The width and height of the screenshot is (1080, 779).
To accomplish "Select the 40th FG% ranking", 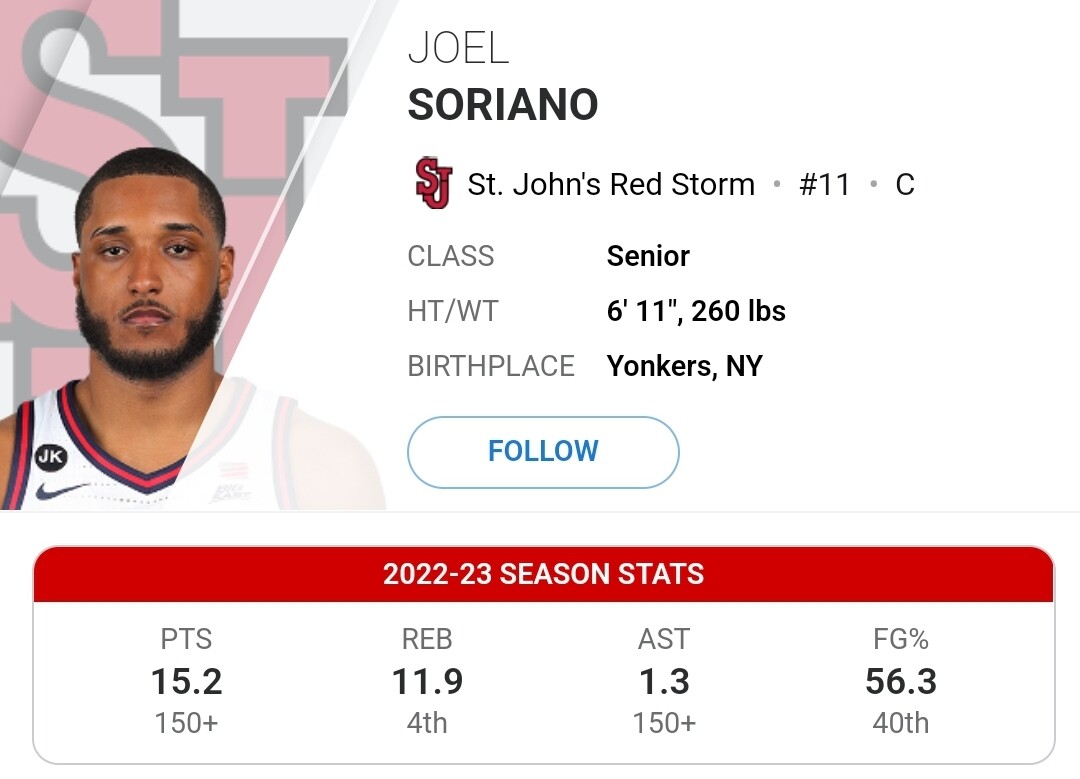I will [x=901, y=723].
